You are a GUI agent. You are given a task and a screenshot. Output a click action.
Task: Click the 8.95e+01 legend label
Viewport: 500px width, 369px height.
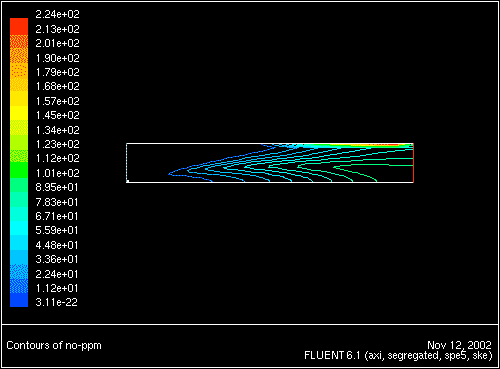tap(57, 187)
